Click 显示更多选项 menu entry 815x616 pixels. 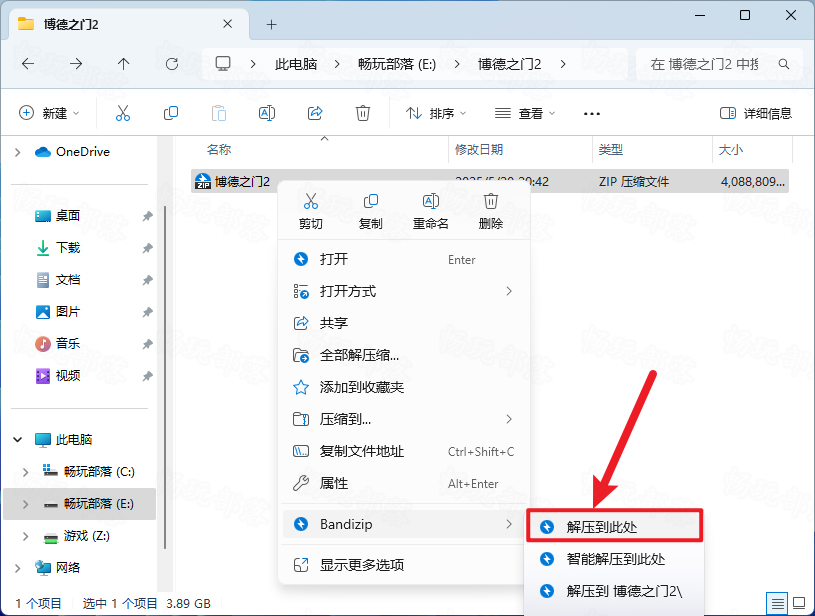click(x=404, y=565)
